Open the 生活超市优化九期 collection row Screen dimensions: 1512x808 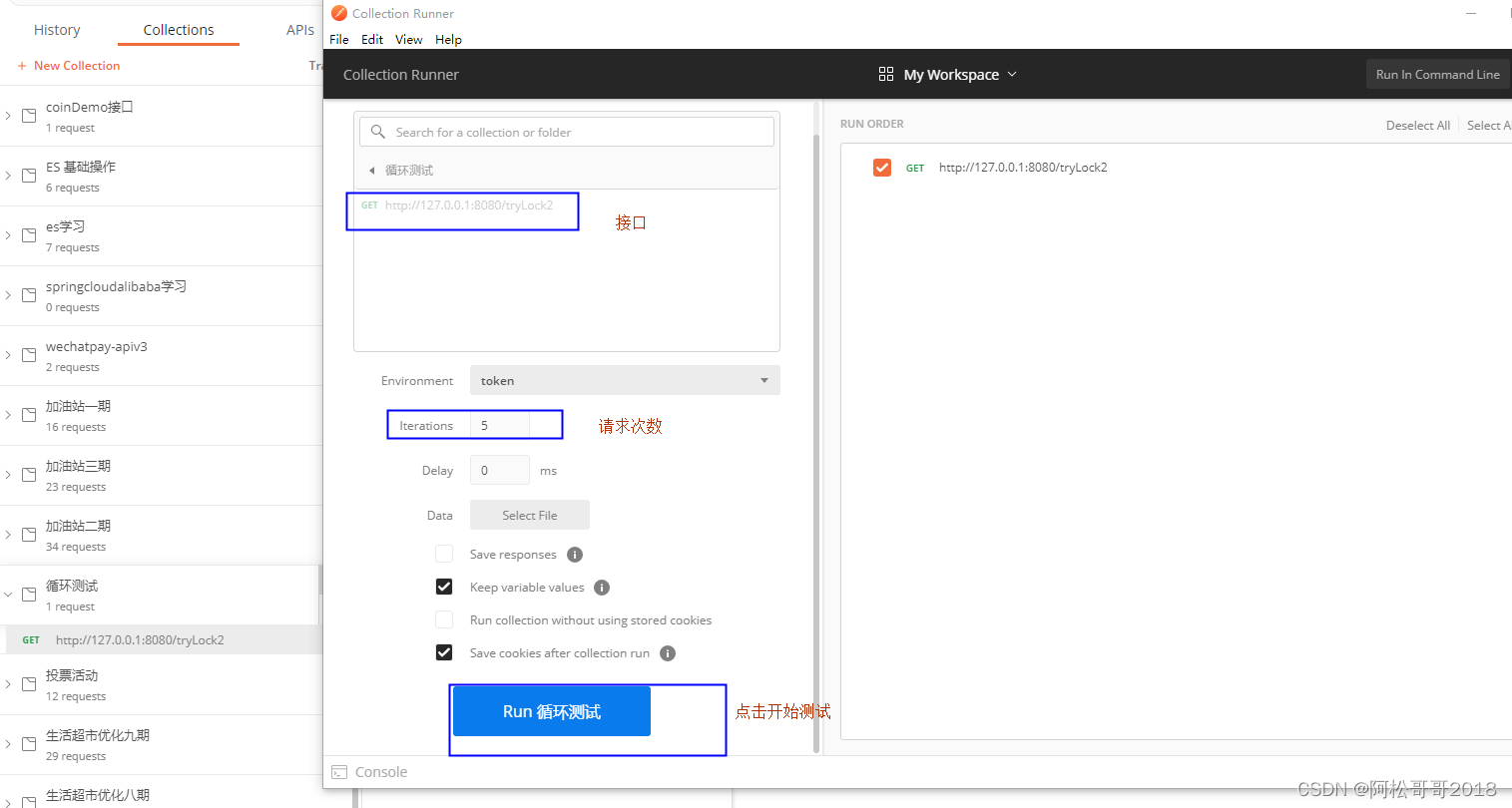(x=161, y=744)
